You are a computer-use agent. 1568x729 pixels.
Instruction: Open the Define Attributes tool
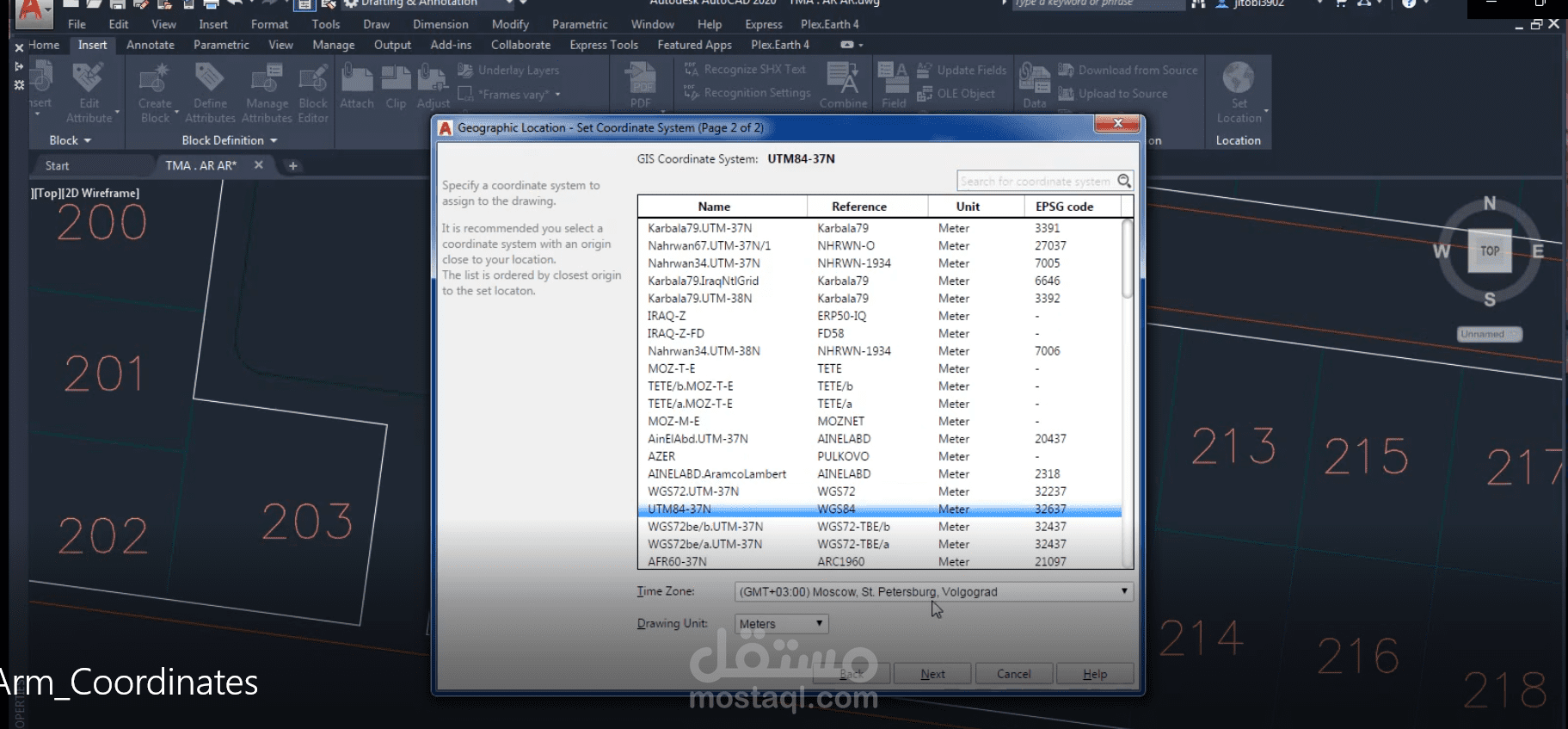pos(210,93)
